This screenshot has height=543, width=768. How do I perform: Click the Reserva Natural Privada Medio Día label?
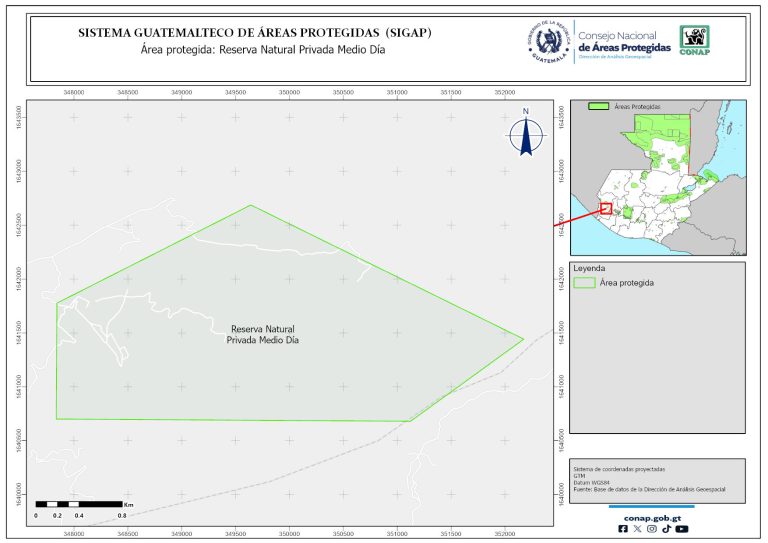click(264, 334)
